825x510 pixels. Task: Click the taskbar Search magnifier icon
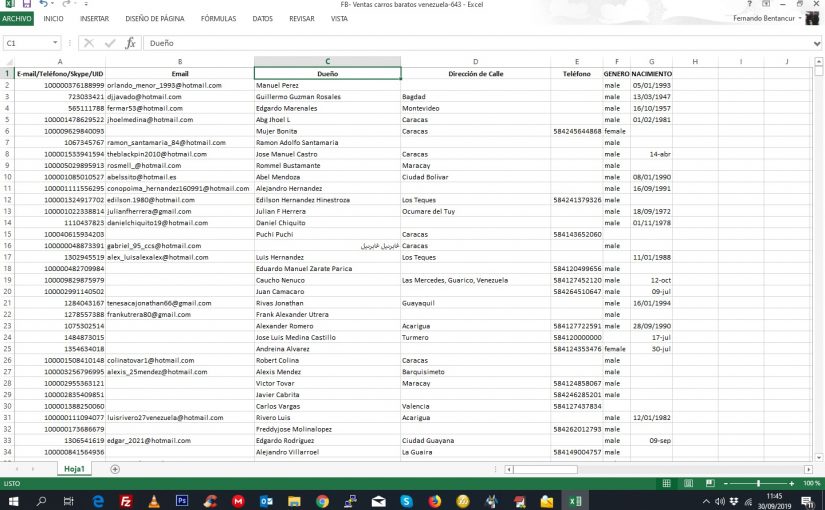(41, 501)
